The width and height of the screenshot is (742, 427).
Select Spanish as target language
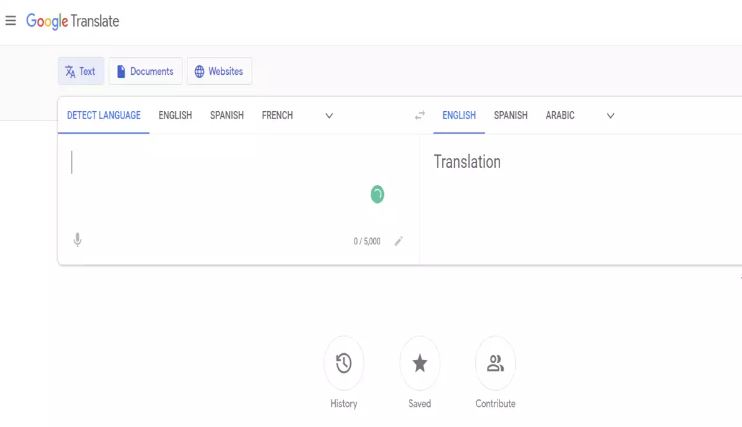click(x=511, y=116)
